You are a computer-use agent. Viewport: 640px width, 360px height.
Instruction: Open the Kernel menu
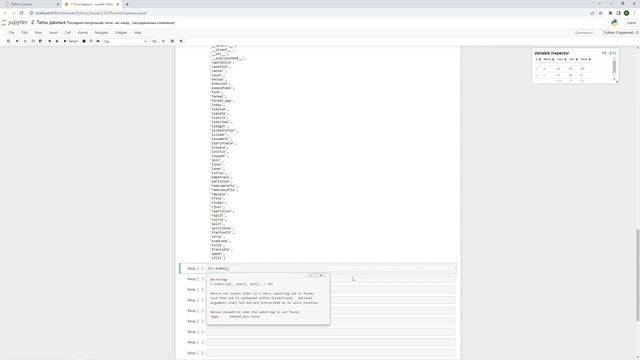pos(83,33)
